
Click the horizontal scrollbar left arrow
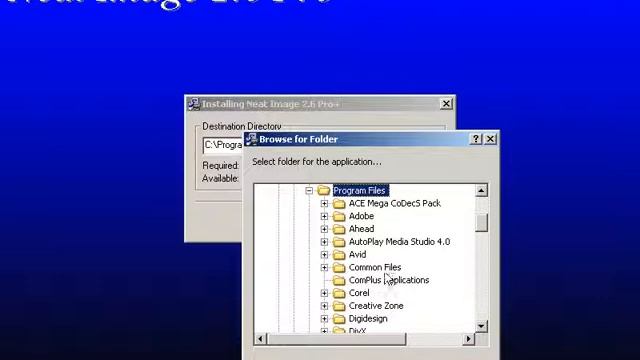[x=260, y=339]
